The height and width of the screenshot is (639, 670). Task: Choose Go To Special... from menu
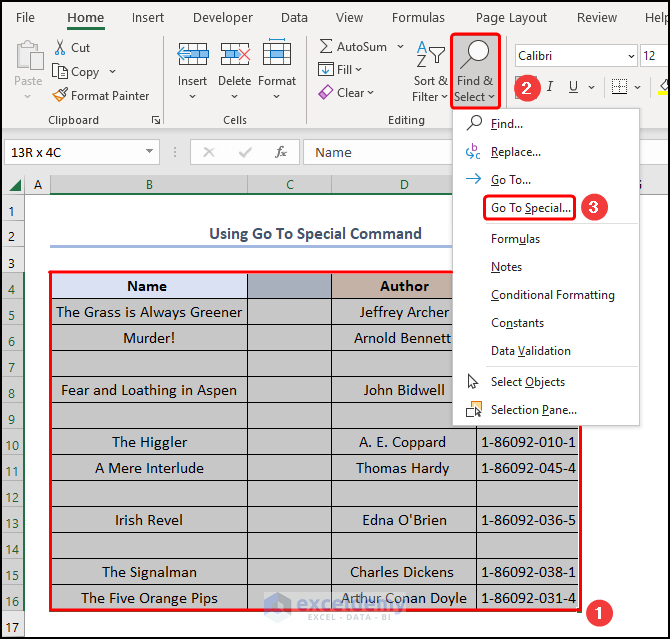530,208
